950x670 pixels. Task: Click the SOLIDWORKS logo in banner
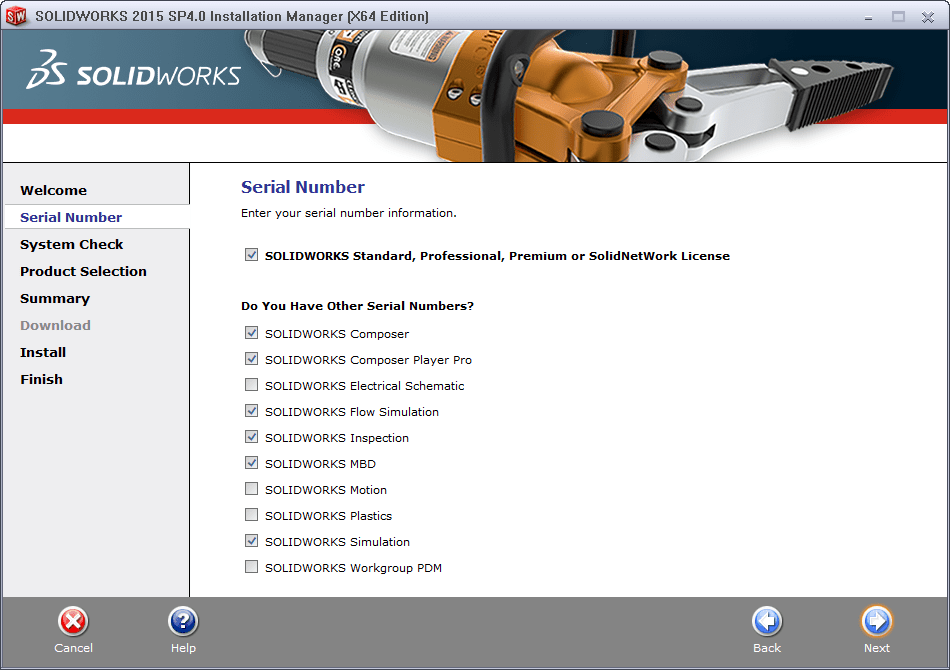point(133,70)
